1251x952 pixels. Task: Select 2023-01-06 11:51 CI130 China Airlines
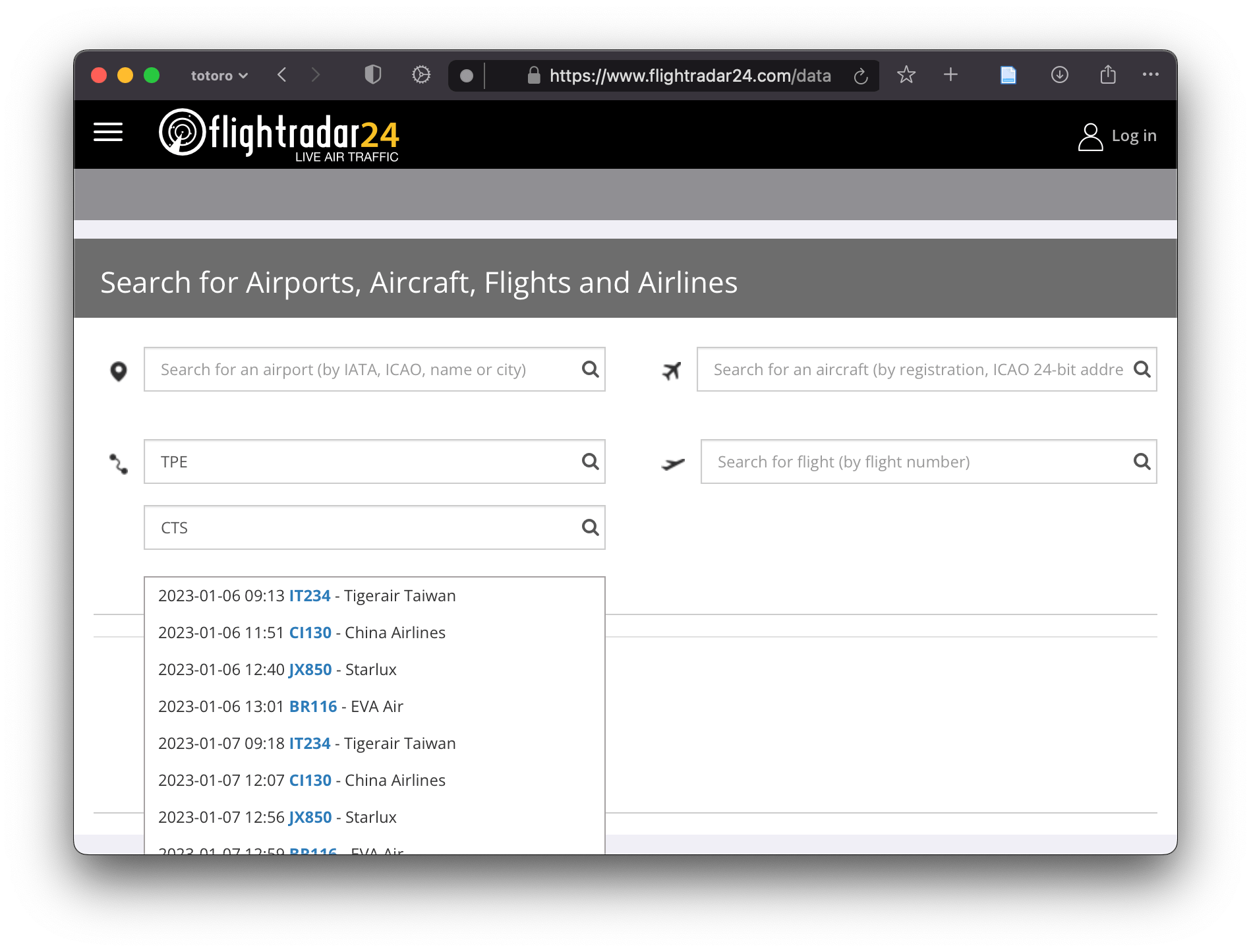(374, 633)
